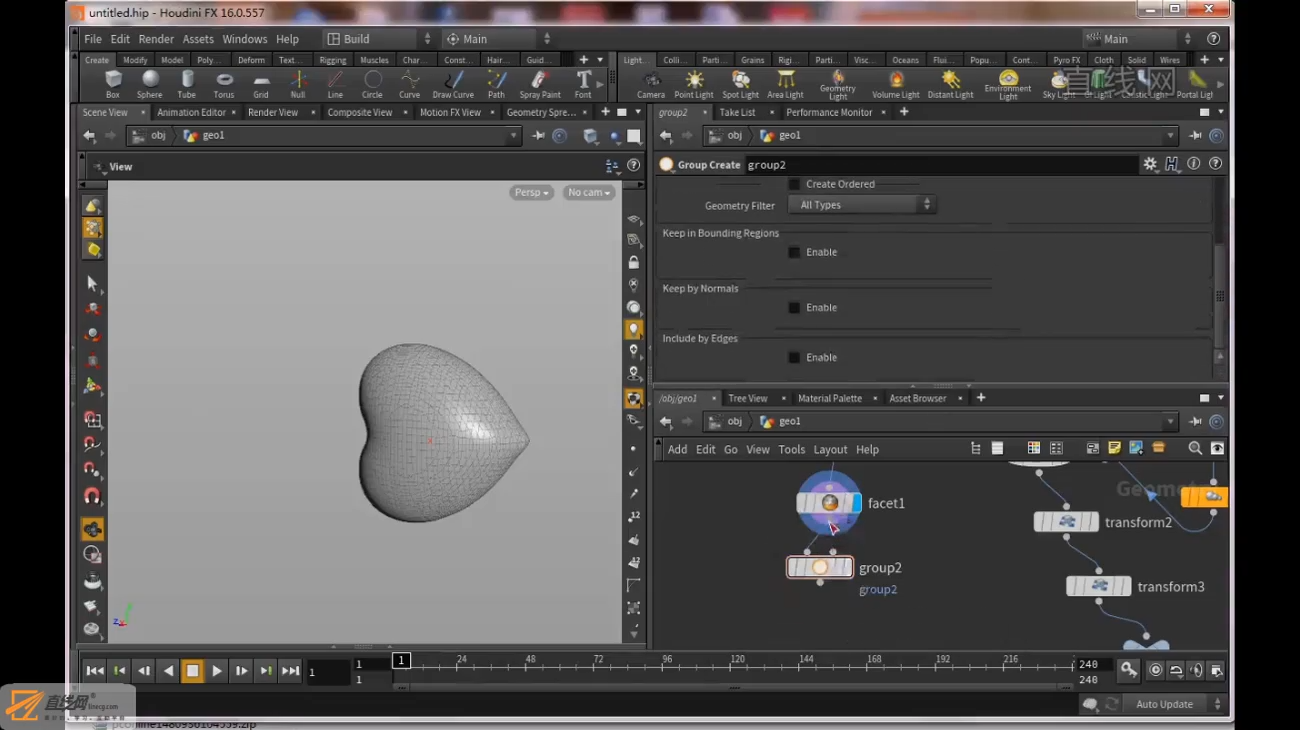The width and height of the screenshot is (1300, 730).
Task: Click the geo1 path button in network editor
Action: click(781, 422)
